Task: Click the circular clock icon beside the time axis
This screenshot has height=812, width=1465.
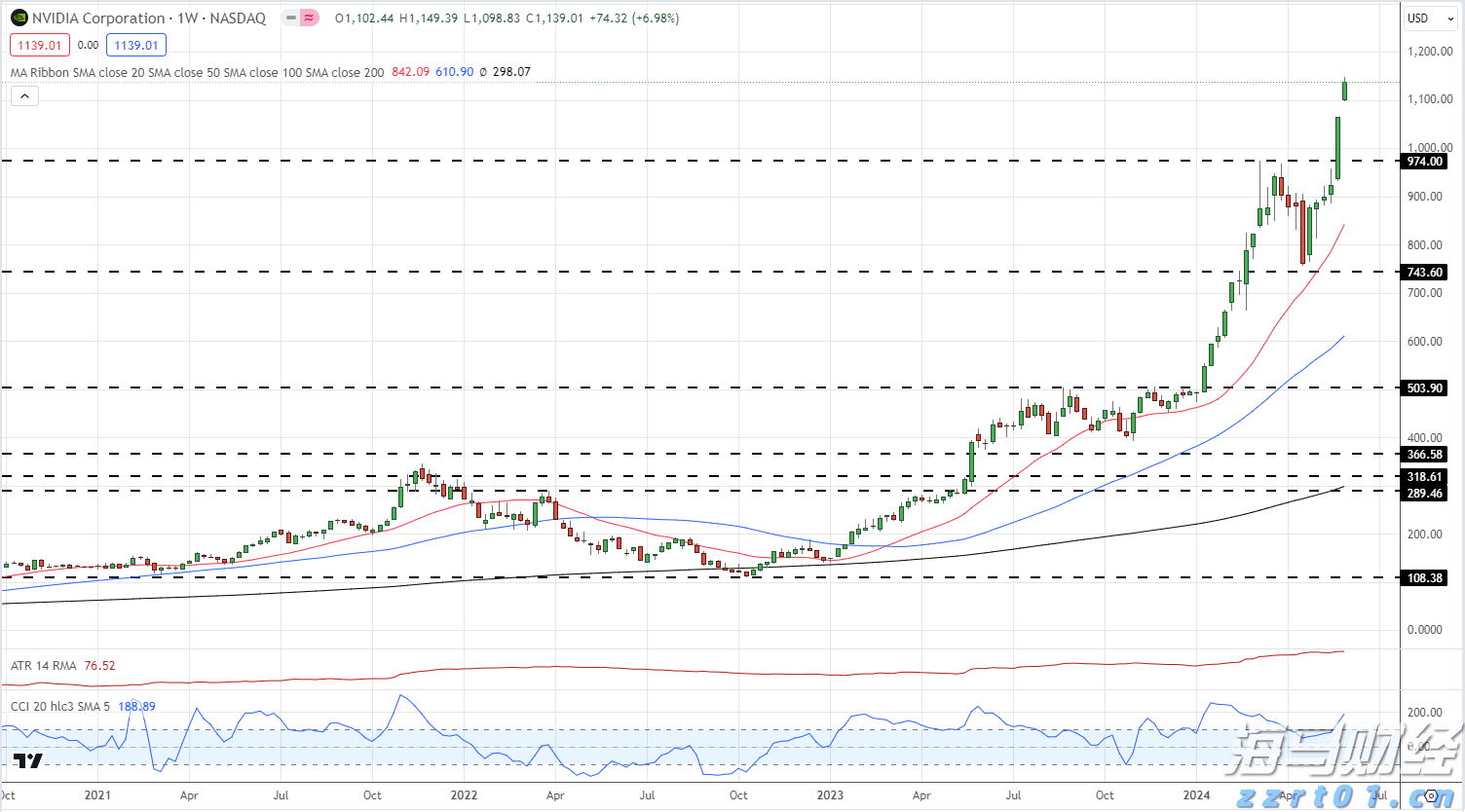Action: [1432, 795]
